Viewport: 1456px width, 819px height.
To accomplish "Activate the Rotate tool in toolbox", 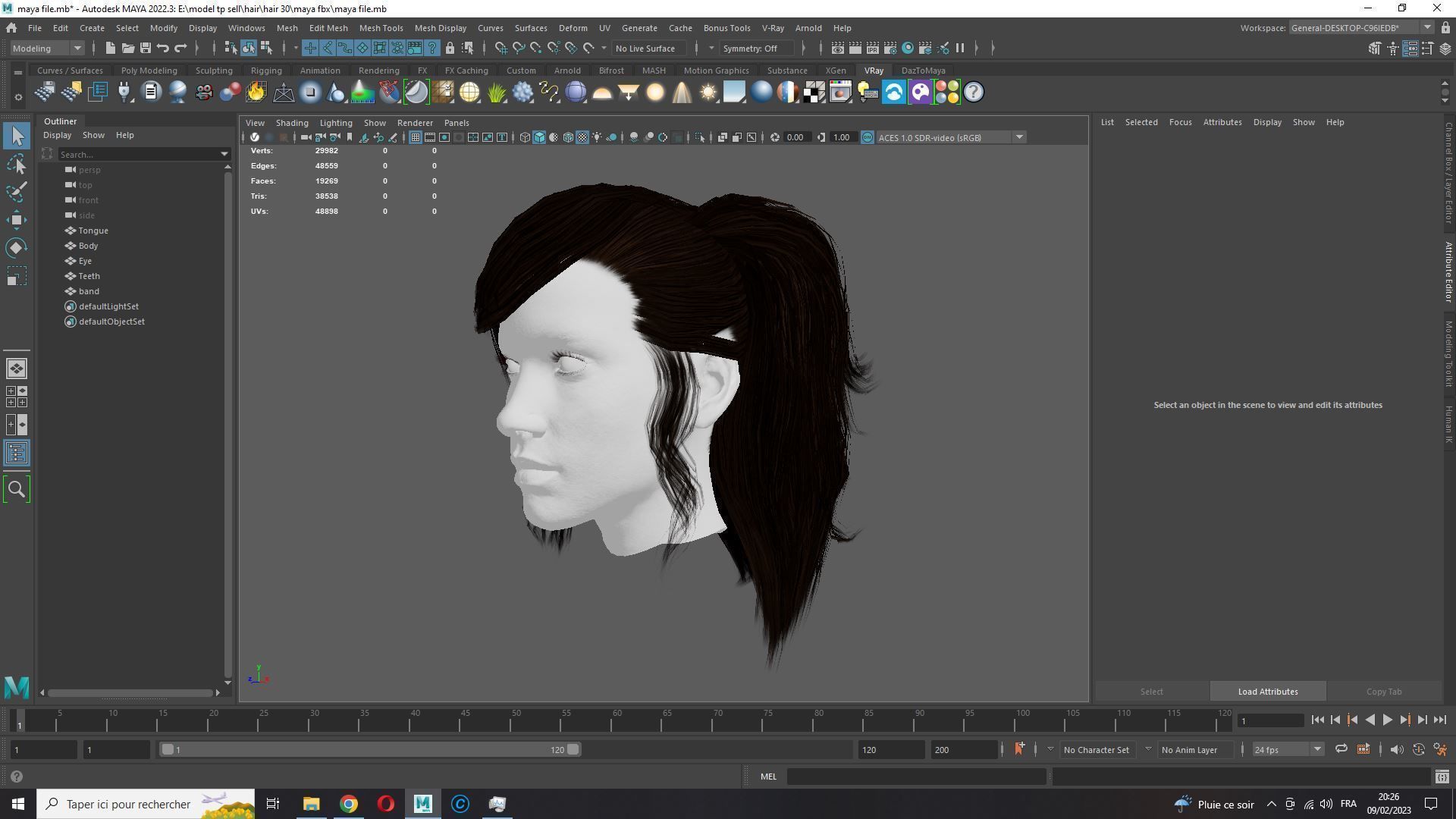I will (17, 248).
